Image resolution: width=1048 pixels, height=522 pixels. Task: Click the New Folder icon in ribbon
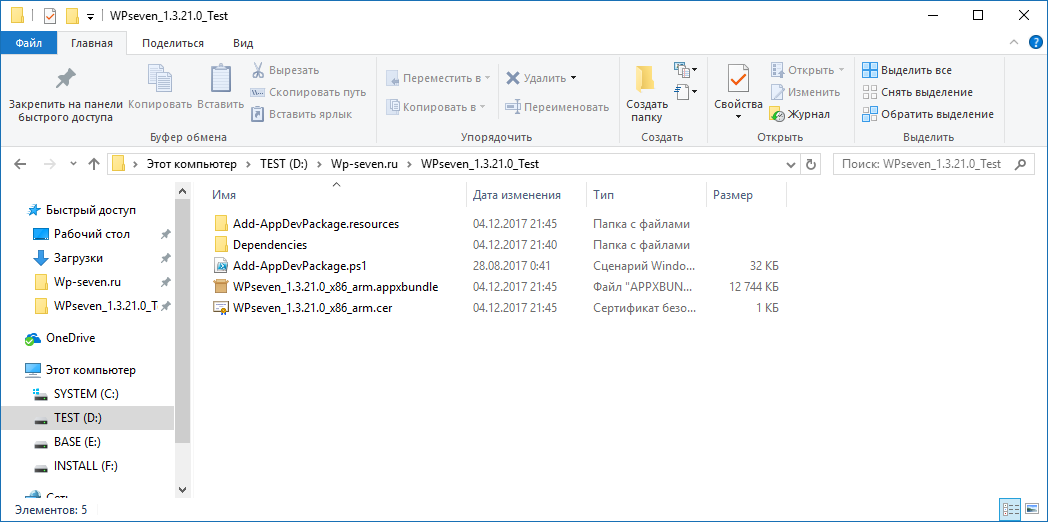646,80
